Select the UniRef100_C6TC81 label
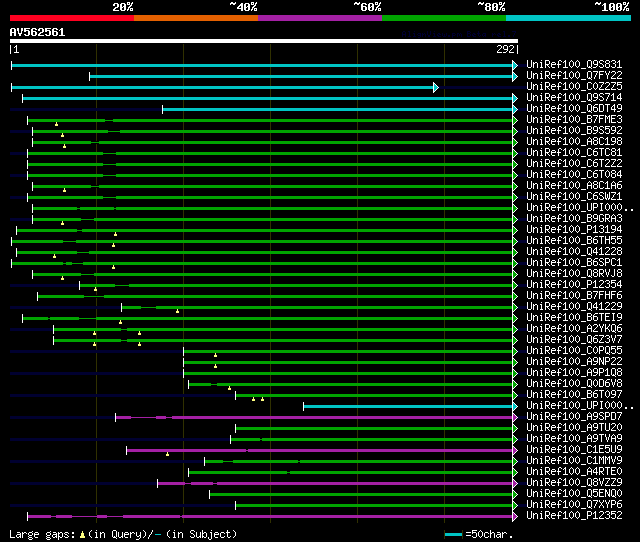 point(574,152)
